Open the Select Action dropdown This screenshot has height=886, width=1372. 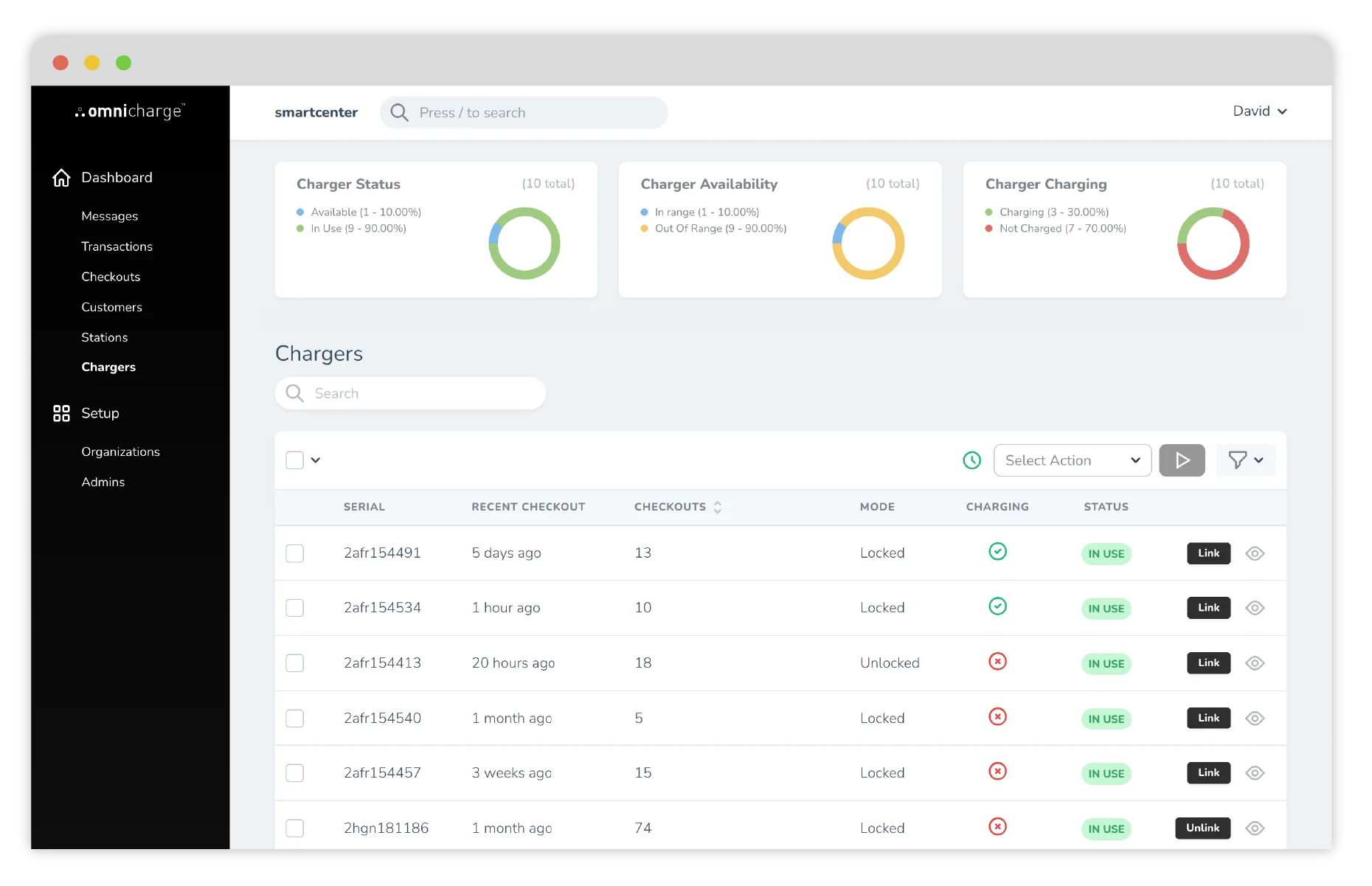coord(1072,460)
